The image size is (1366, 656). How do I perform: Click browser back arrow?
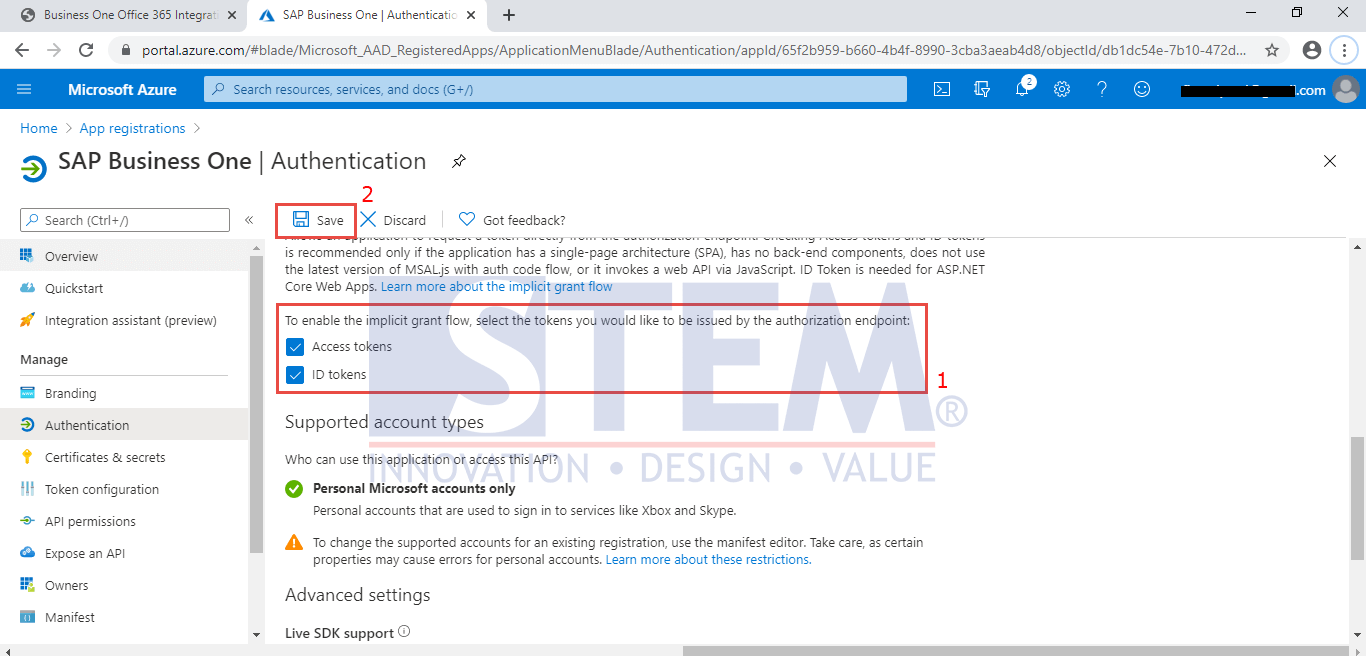click(x=22, y=50)
